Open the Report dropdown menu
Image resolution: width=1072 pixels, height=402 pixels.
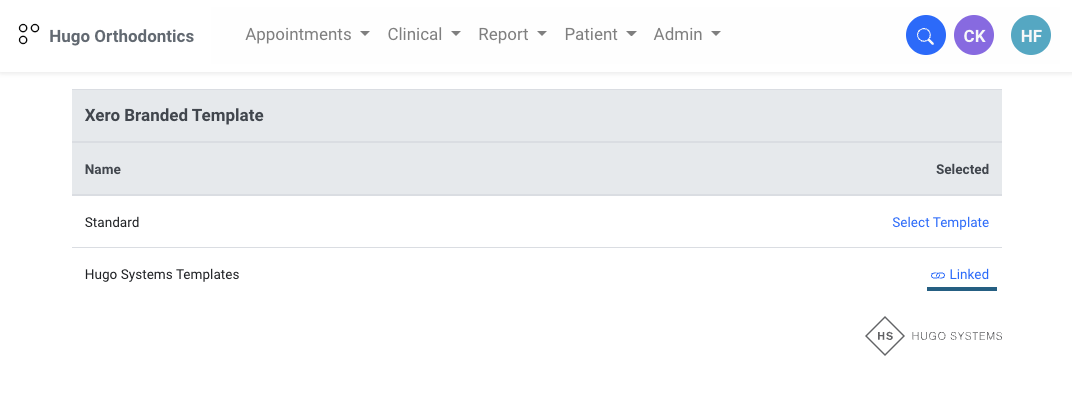point(512,34)
